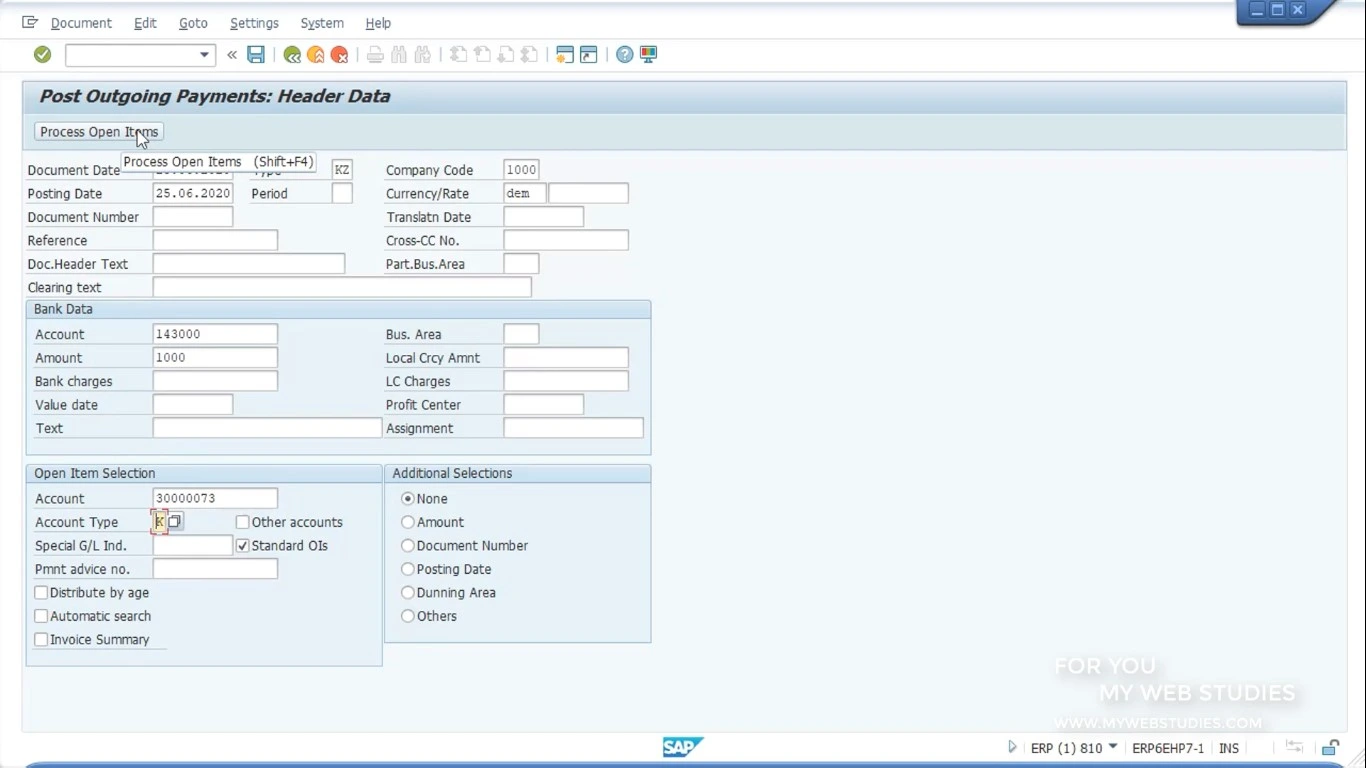Viewport: 1366px width, 768px height.
Task: Click the status bar play triangle icon
Action: [x=1012, y=748]
